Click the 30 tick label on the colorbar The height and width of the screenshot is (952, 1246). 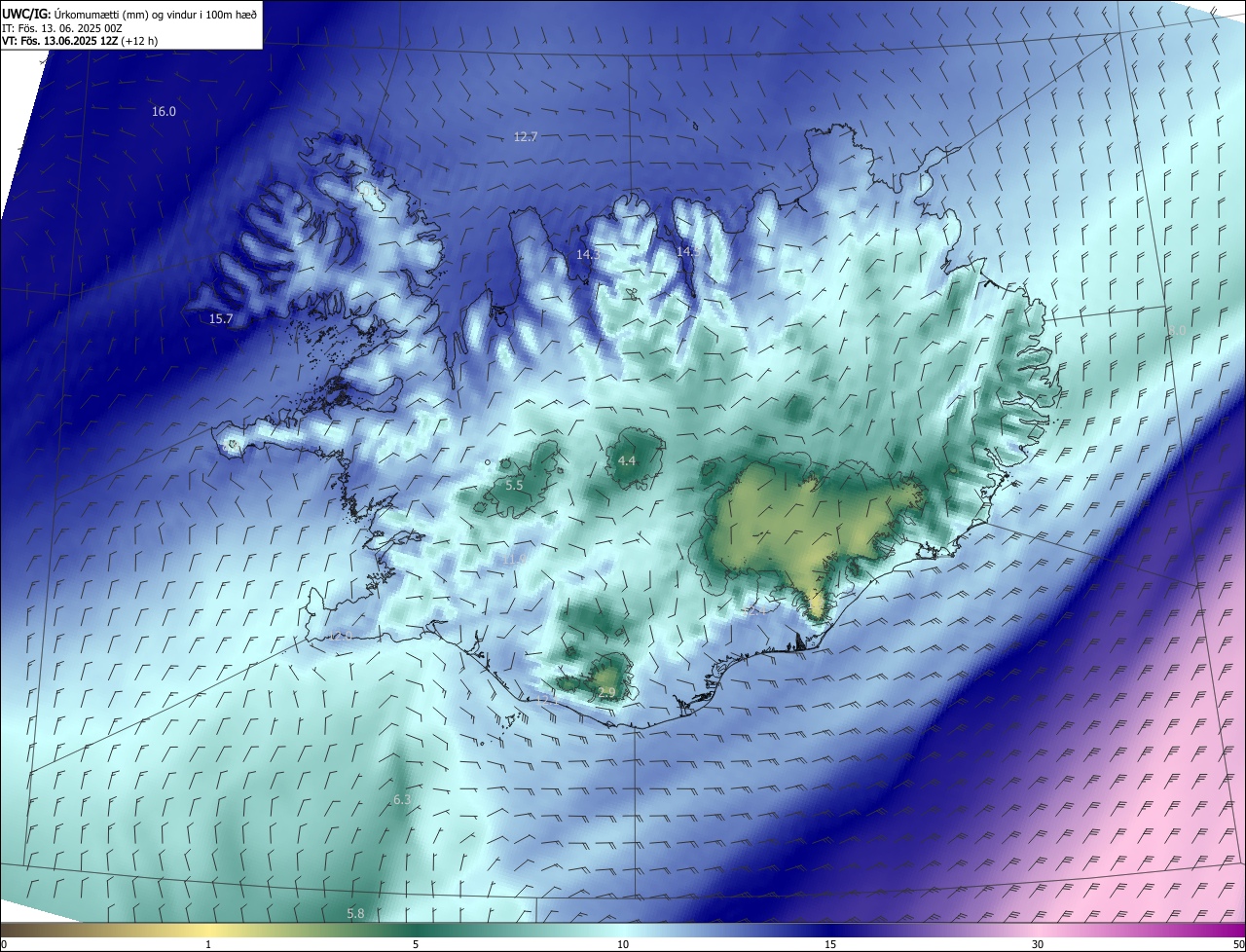click(1038, 944)
